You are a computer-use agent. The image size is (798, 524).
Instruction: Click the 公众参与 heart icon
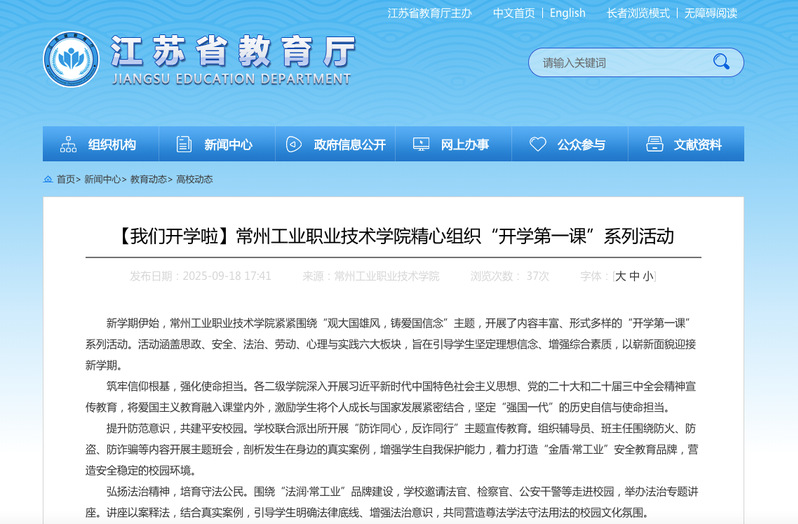(538, 144)
